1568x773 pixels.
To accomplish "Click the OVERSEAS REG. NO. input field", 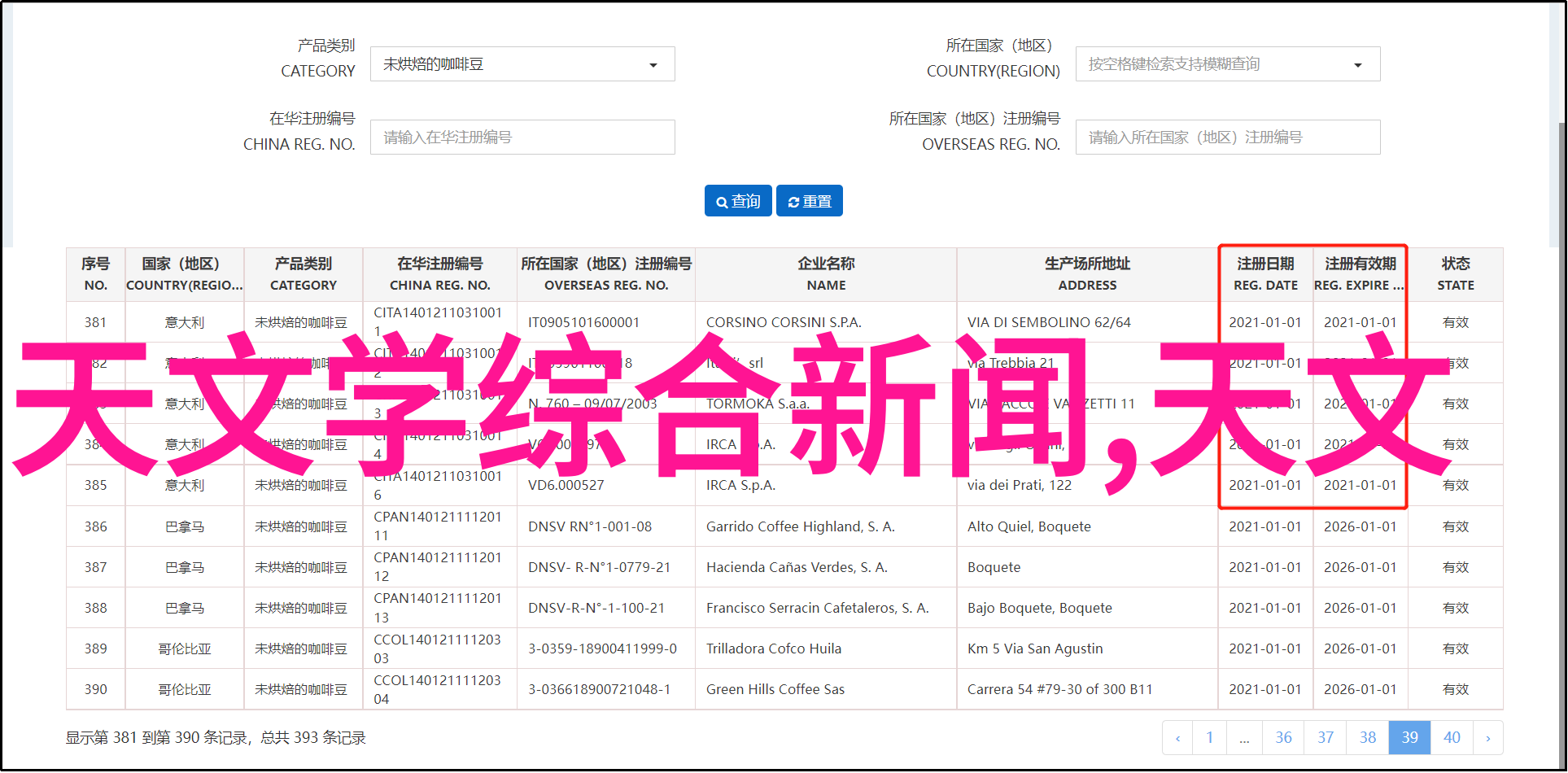I will 1228,138.
